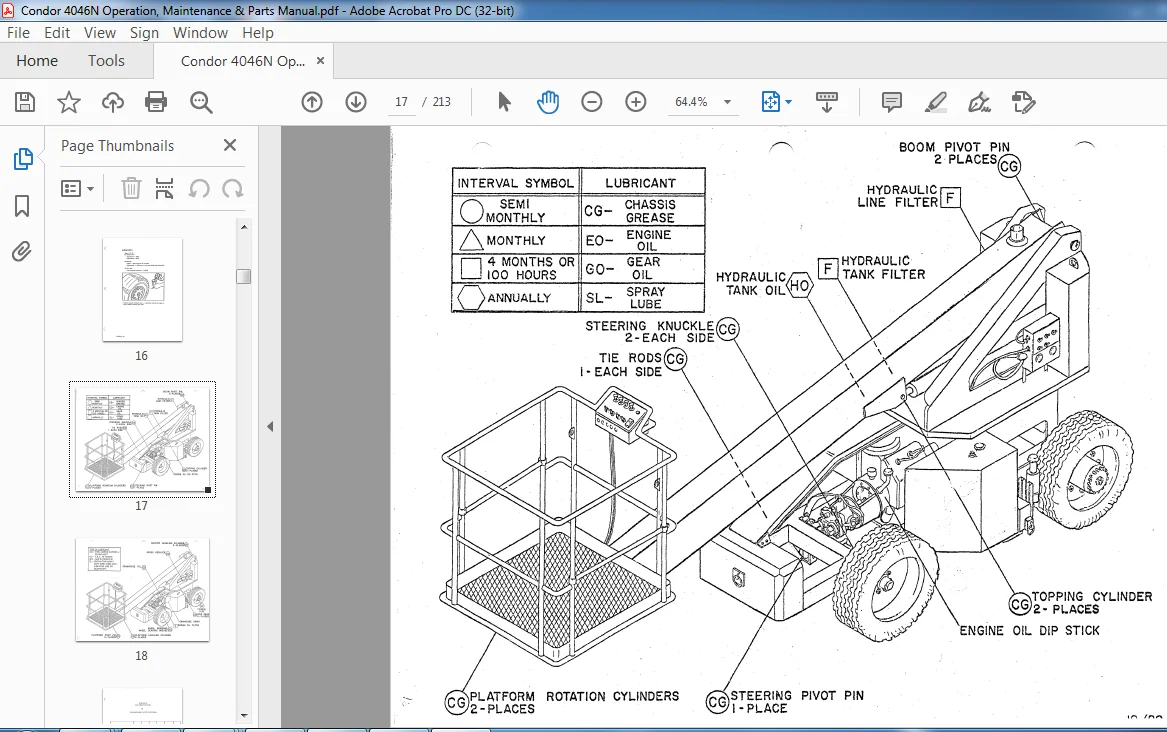
Task: Select the page 16 thumbnail
Action: (142, 290)
